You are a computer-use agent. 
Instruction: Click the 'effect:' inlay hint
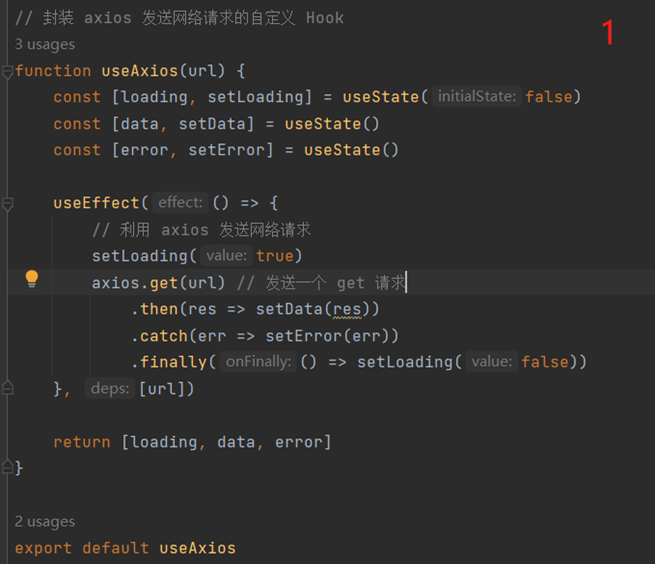click(180, 203)
